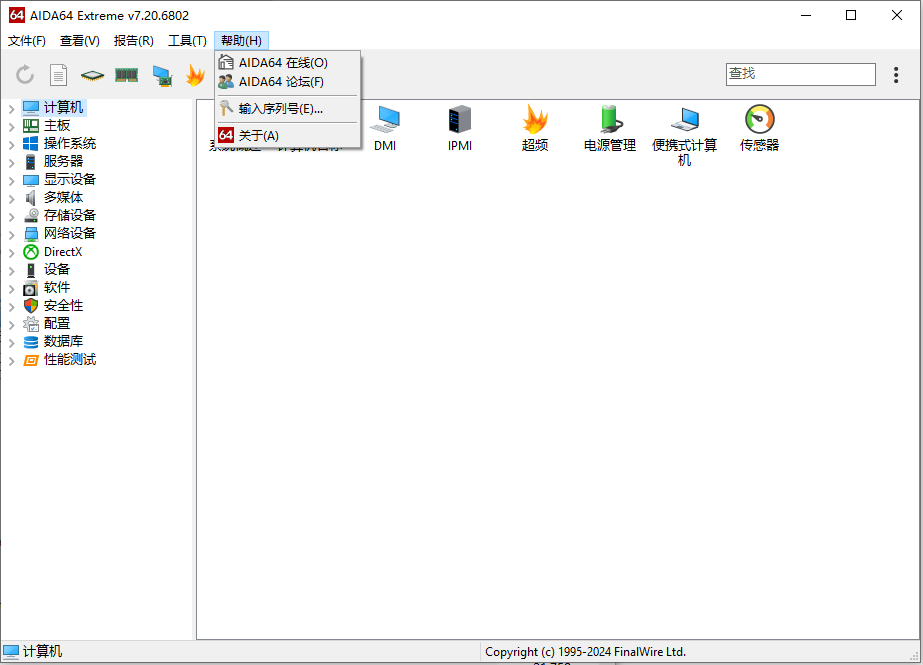Viewport: 923px width, 665px height.
Task: Expand the 显示设备 tree node
Action: click(x=11, y=181)
